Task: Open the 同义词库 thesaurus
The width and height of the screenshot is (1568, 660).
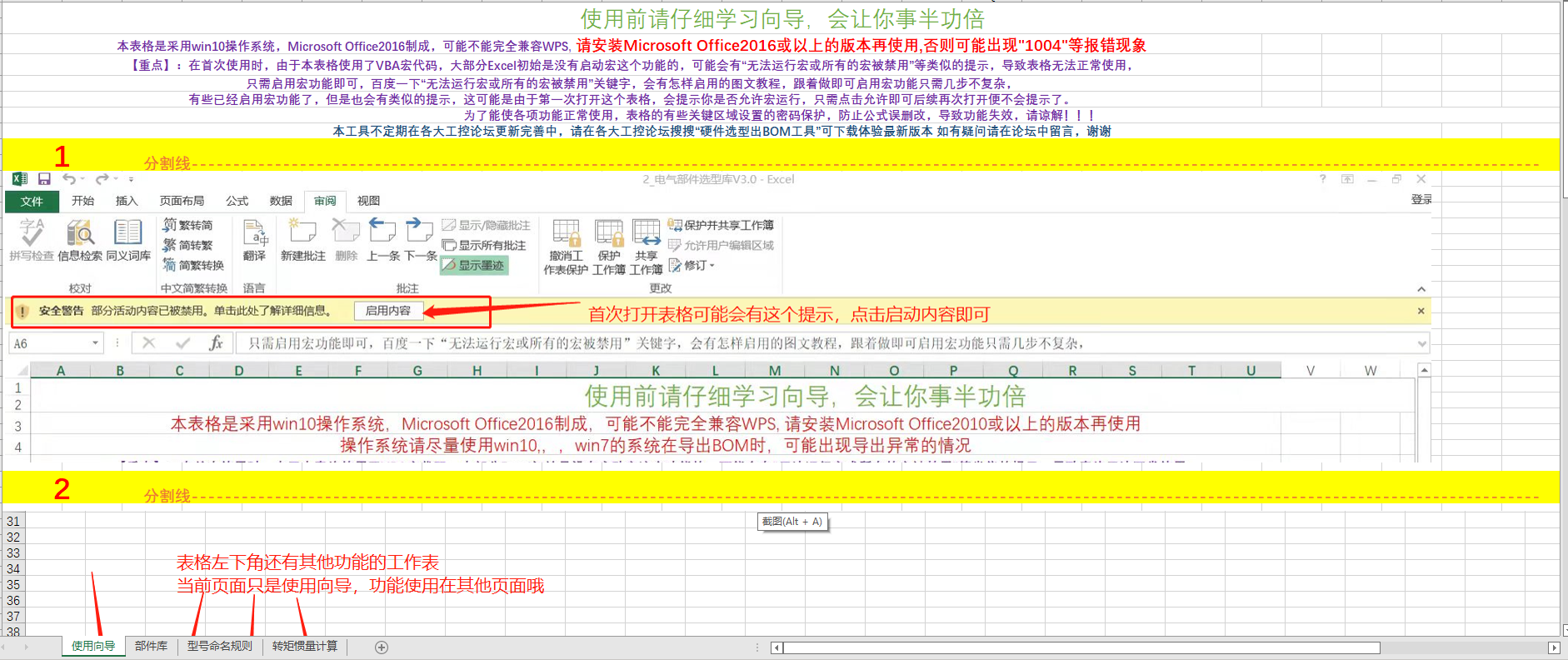Action: click(128, 239)
